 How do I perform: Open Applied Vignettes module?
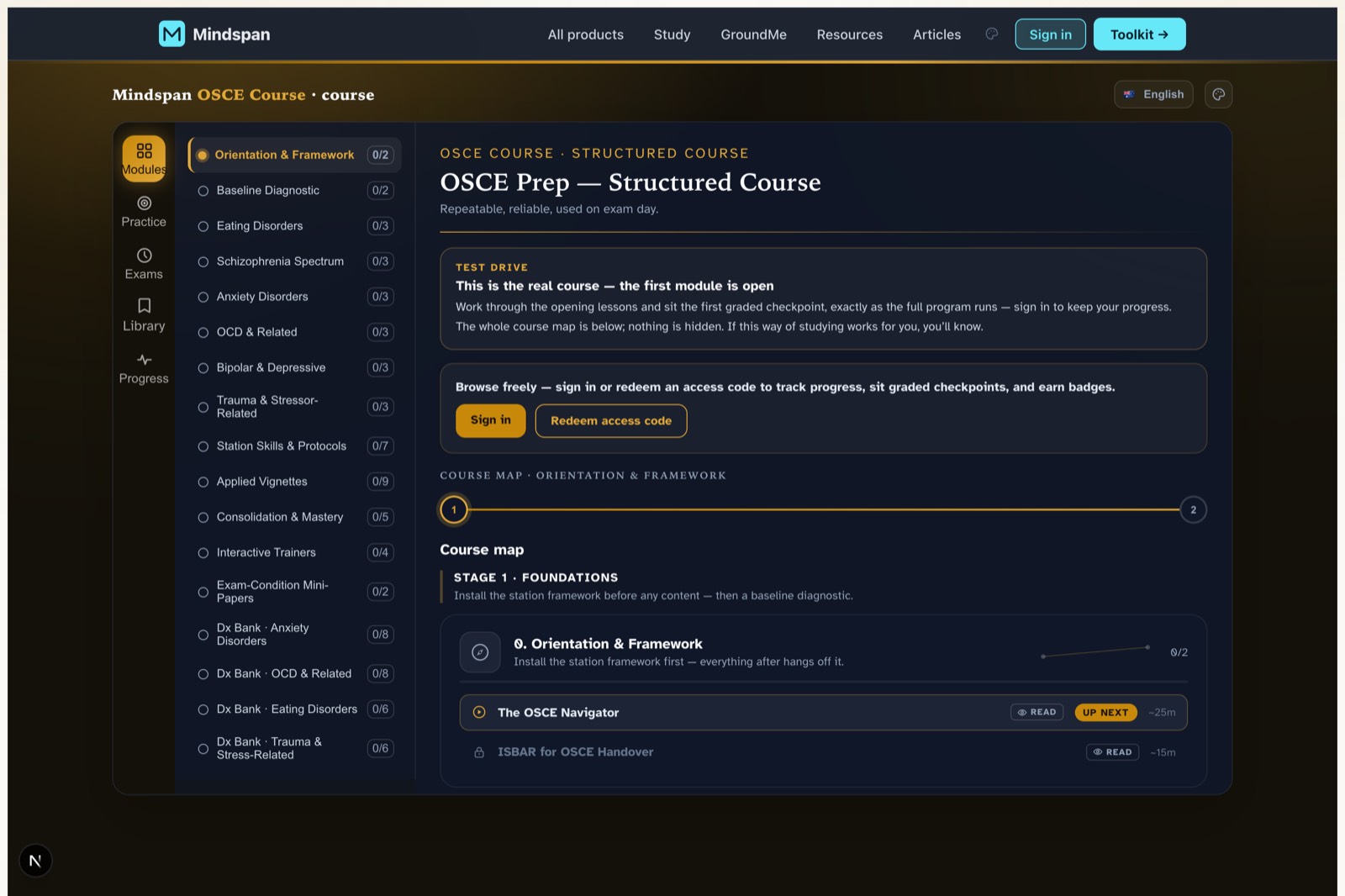[x=294, y=482]
